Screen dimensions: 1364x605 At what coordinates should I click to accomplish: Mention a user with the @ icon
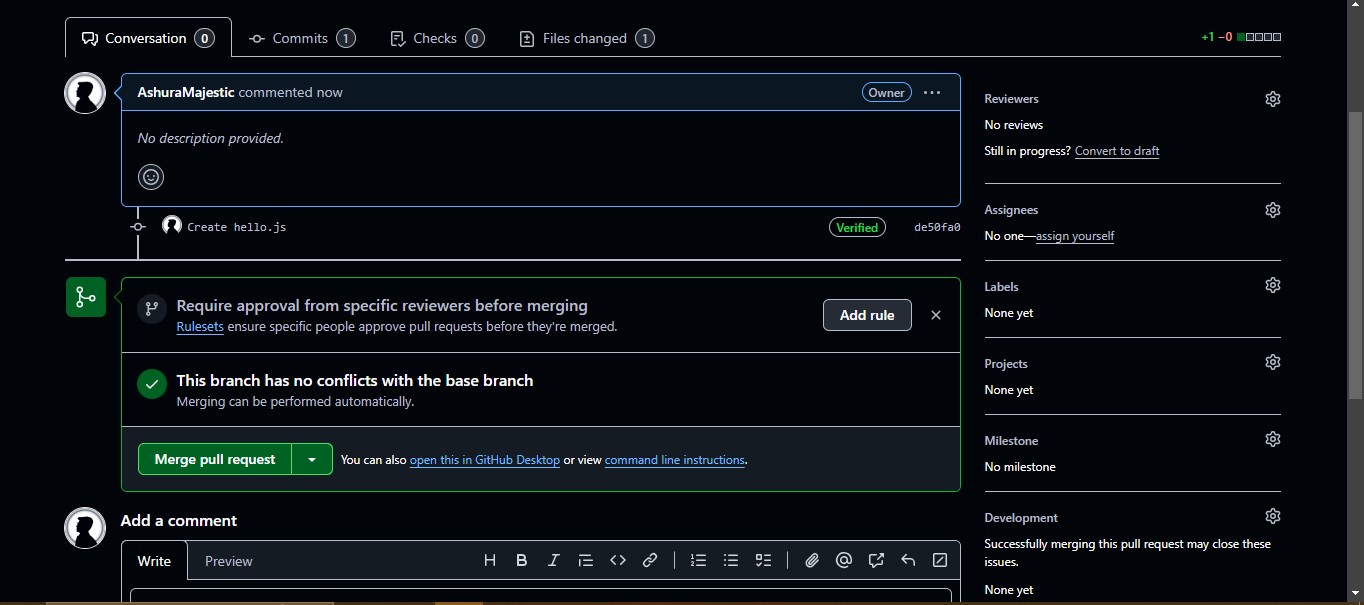pos(844,560)
